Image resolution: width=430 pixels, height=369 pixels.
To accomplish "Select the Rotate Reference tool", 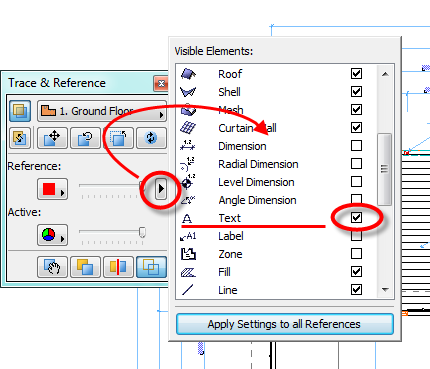I will [x=85, y=138].
